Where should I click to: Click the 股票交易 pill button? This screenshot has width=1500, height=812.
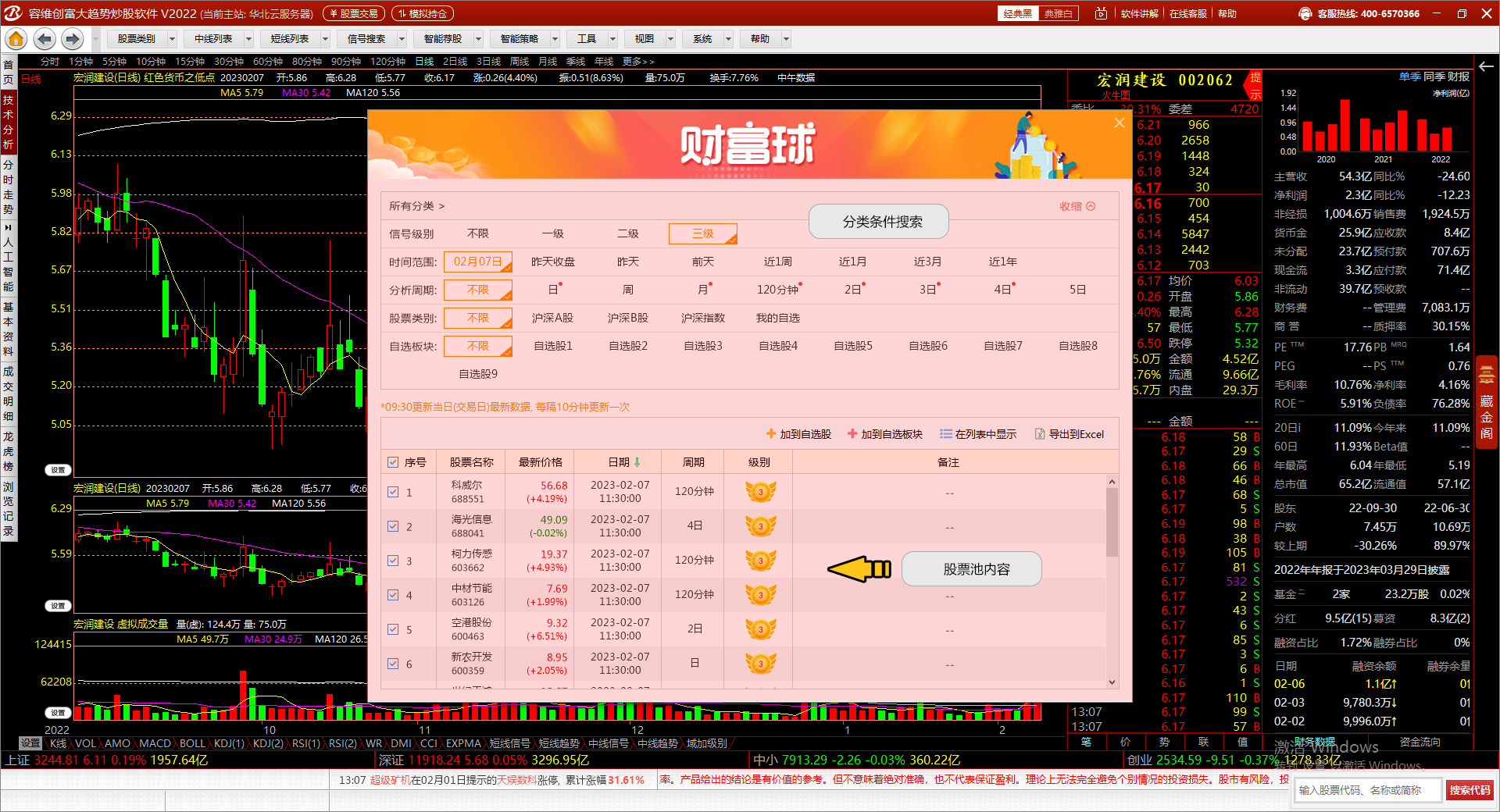coord(354,13)
